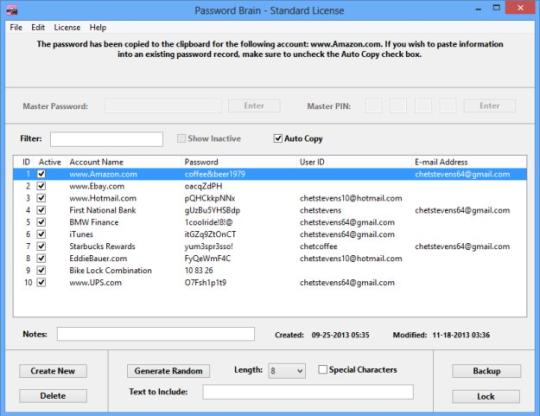Image resolution: width=540 pixels, height=416 pixels.
Task: Click the Backup button
Action: click(486, 371)
